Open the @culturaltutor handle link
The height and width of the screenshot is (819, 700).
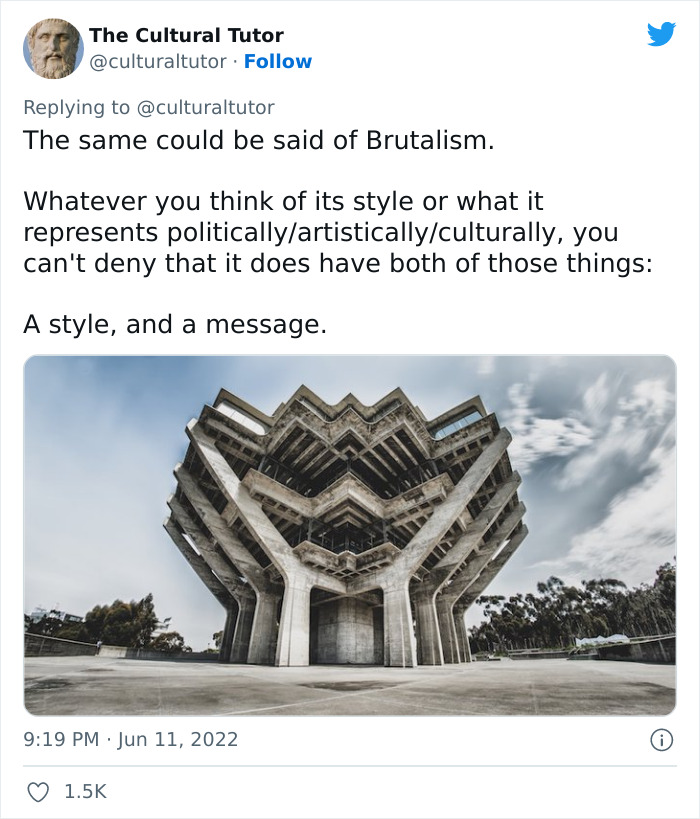(155, 61)
